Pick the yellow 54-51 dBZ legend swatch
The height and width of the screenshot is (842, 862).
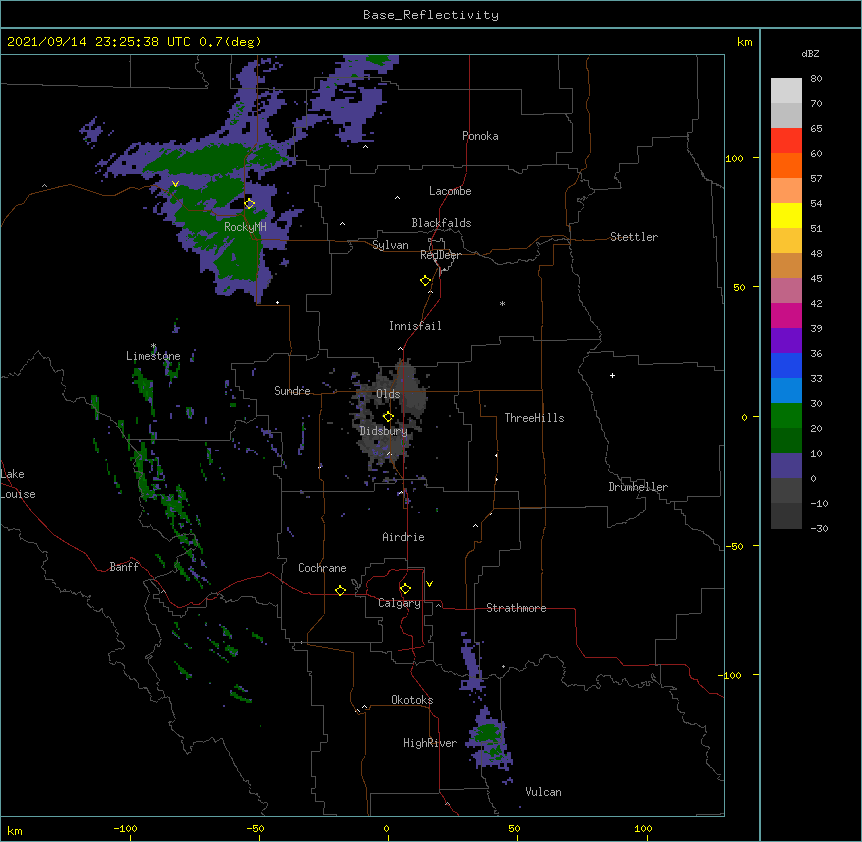[x=786, y=216]
